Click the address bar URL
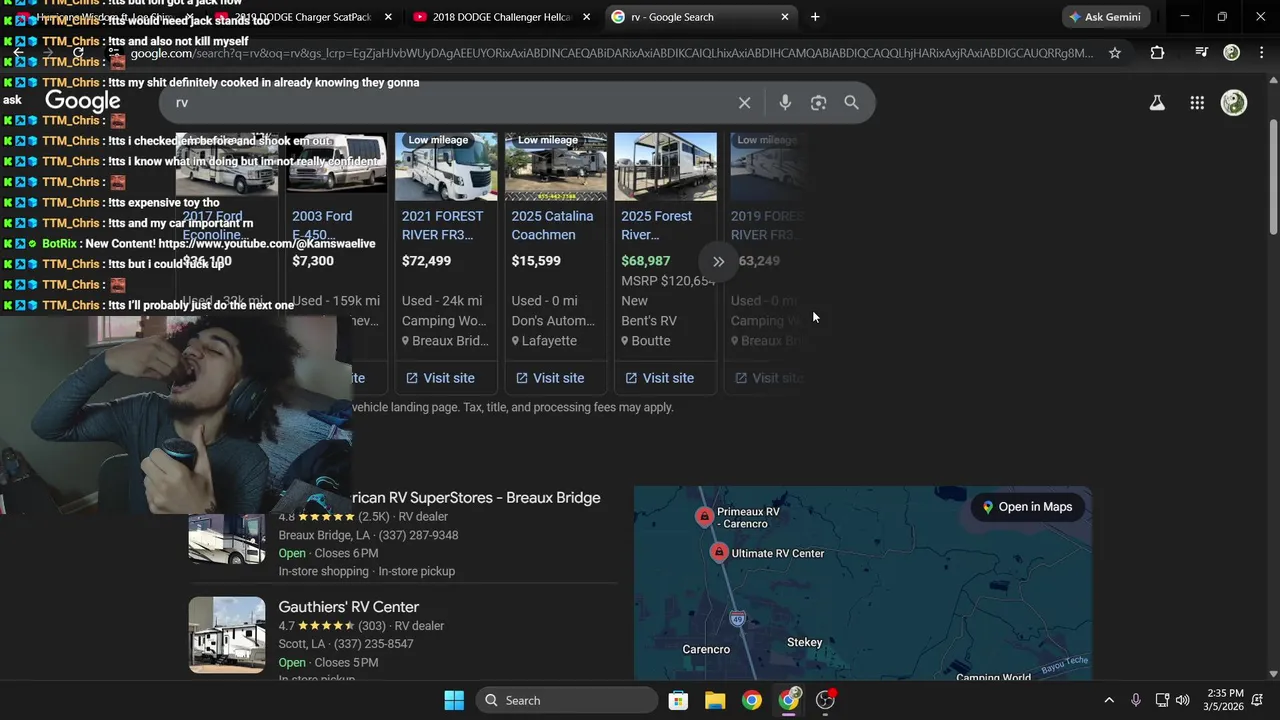This screenshot has height=720, width=1280. pos(612,53)
